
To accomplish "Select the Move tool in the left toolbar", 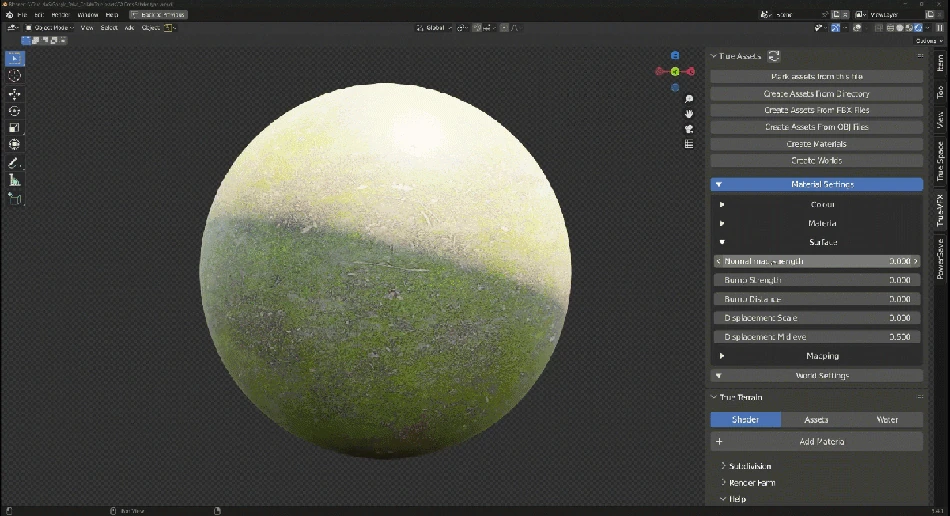I will pos(14,93).
